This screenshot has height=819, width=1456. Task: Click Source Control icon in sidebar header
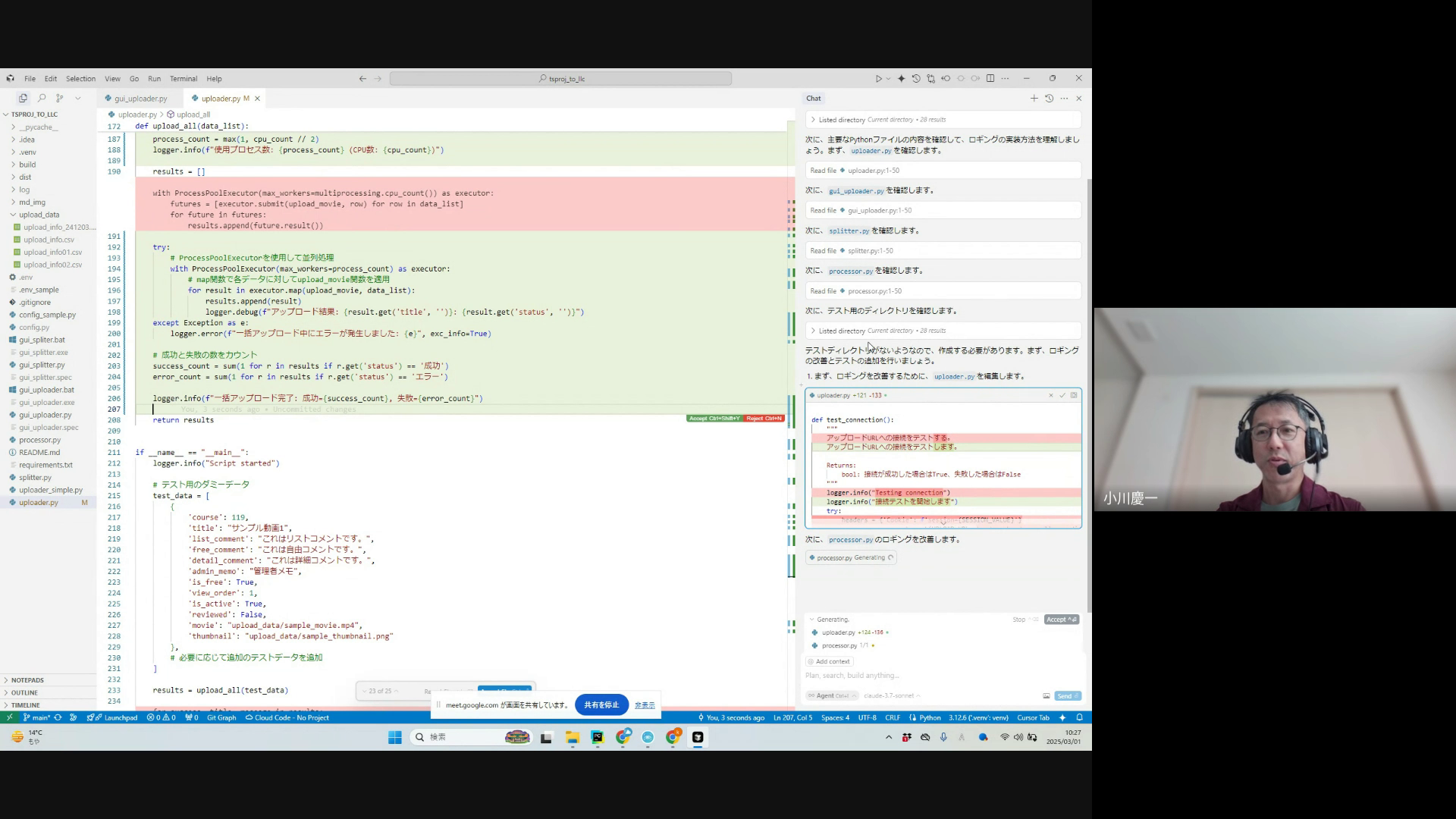(60, 99)
